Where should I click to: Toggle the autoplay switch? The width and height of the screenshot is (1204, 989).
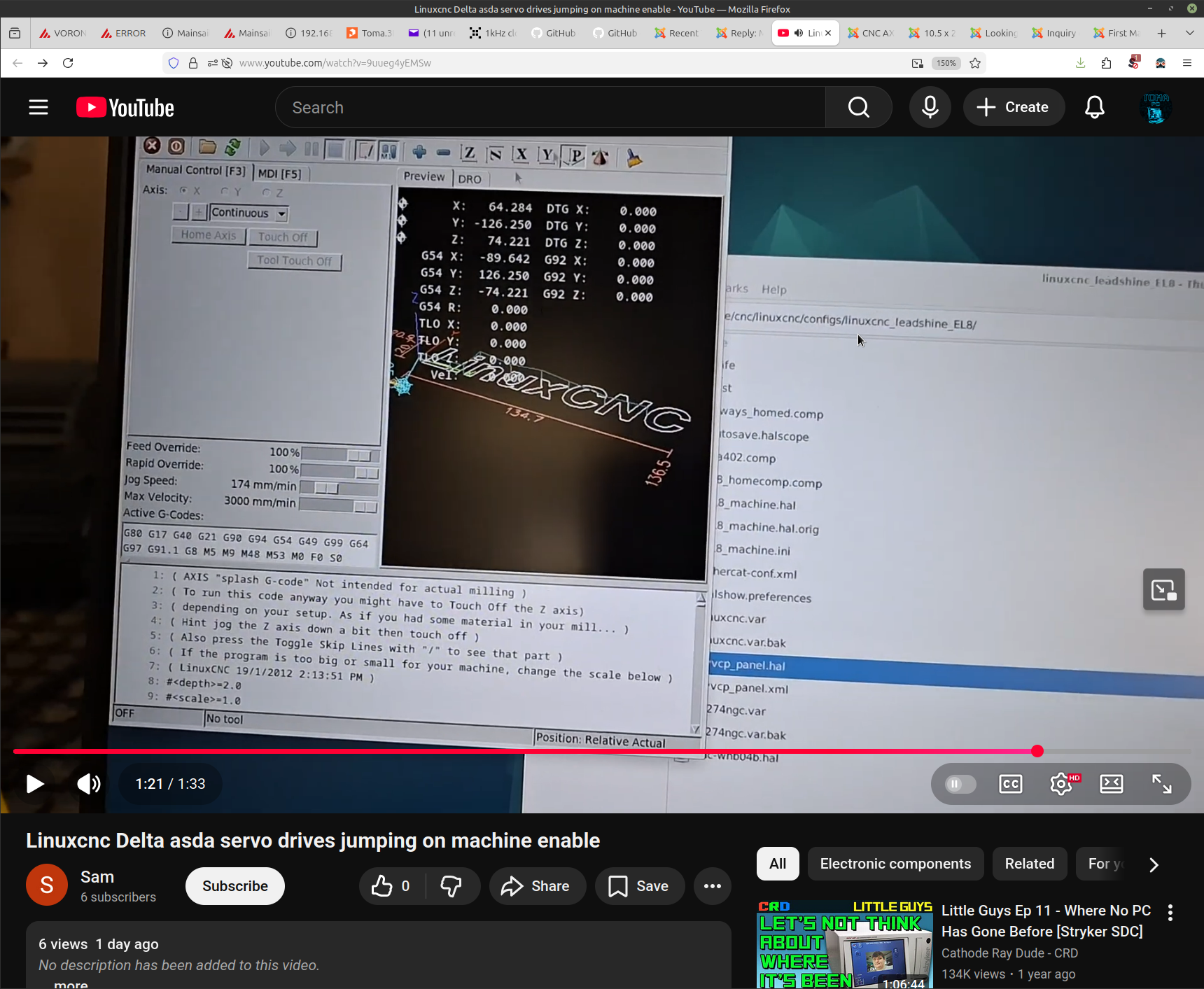point(960,784)
